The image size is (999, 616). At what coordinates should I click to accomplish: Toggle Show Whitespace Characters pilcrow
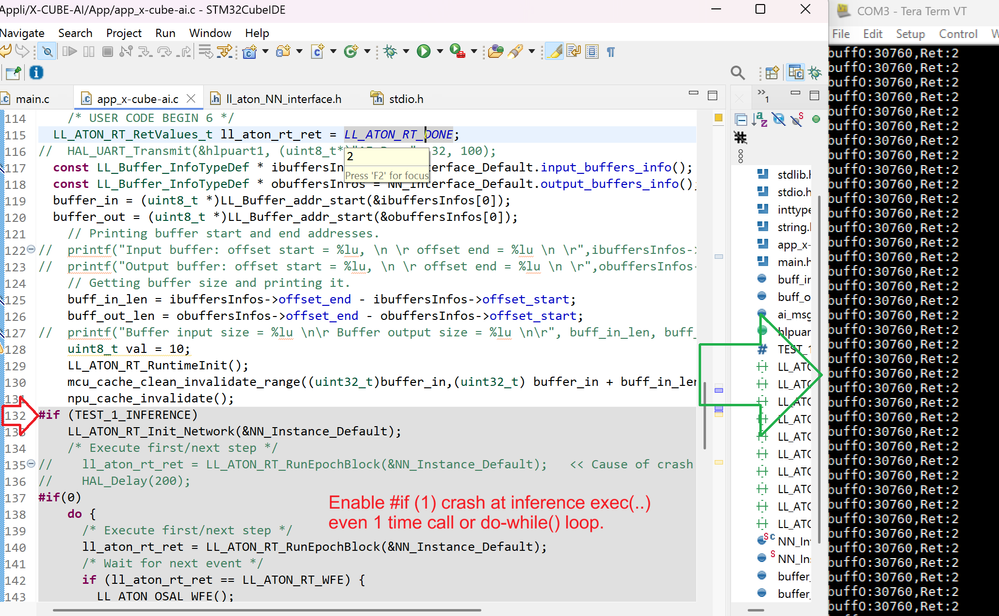pyautogui.click(x=611, y=51)
